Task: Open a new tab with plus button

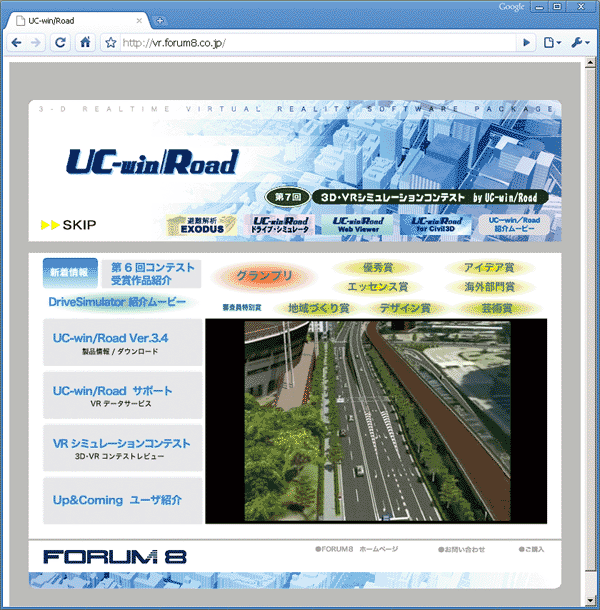Action: [x=160, y=21]
